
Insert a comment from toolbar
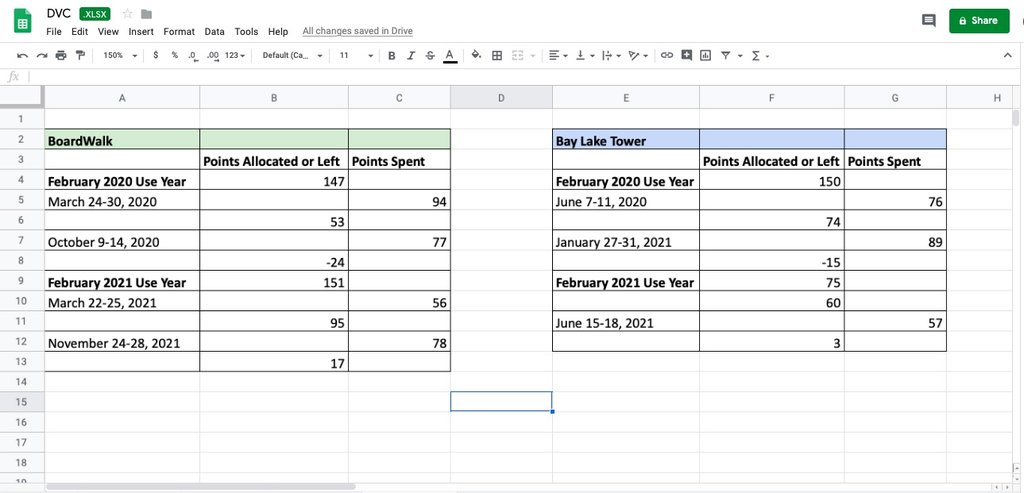686,56
